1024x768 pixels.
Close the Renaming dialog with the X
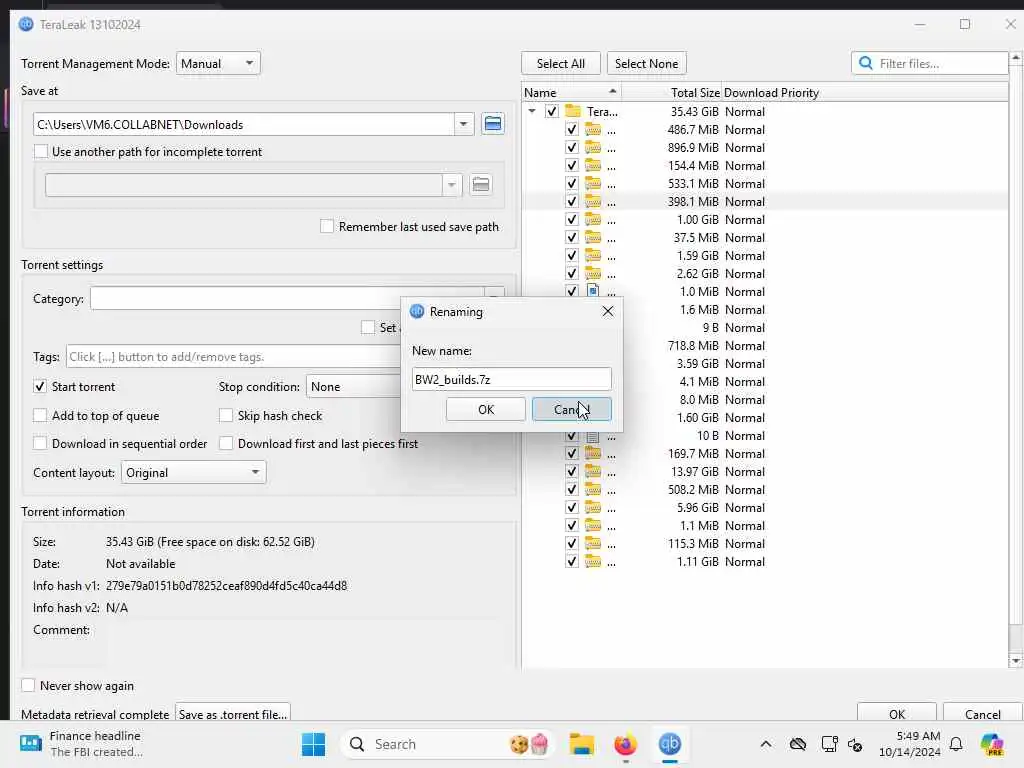pos(607,312)
